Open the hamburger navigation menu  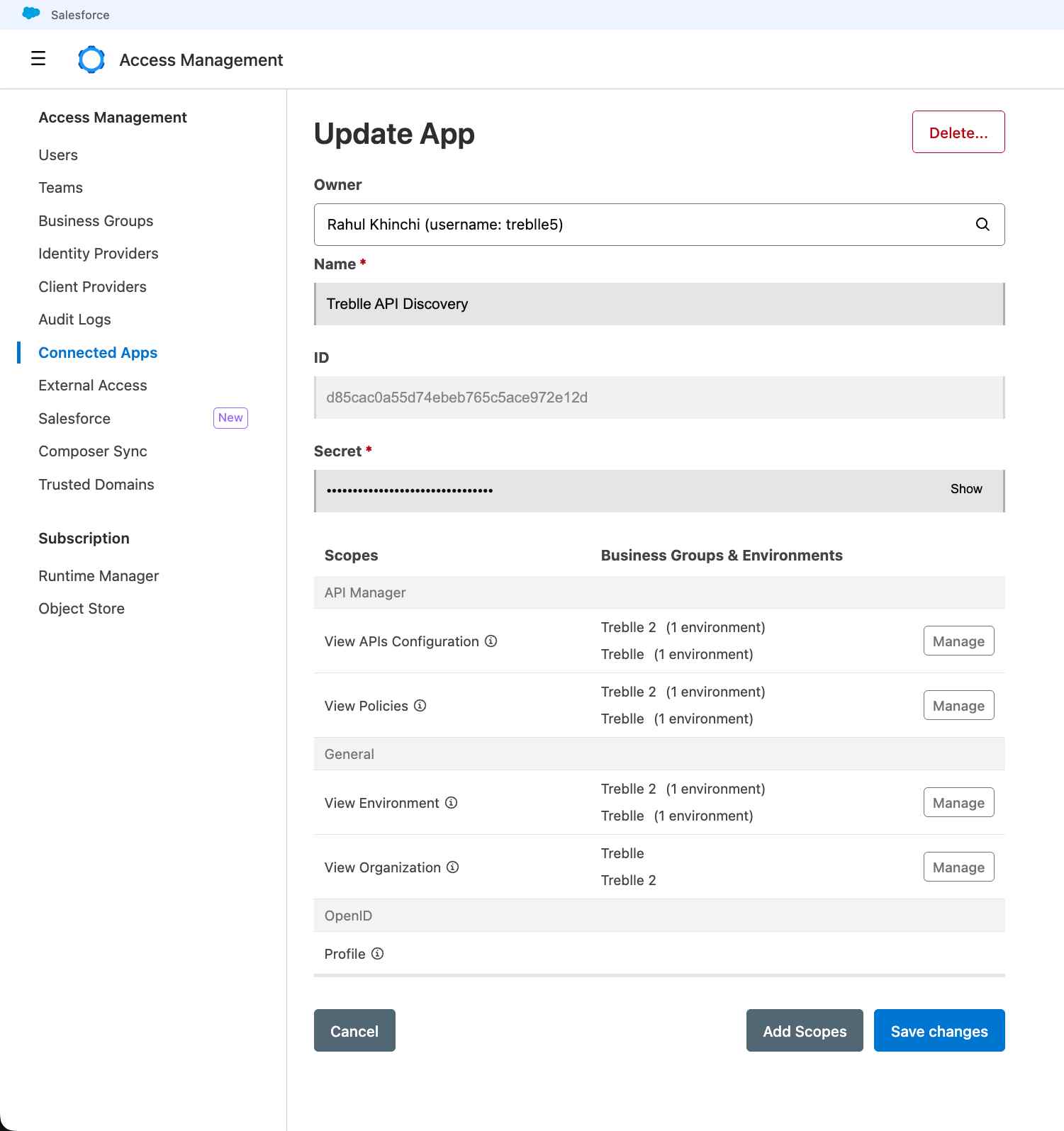38,59
